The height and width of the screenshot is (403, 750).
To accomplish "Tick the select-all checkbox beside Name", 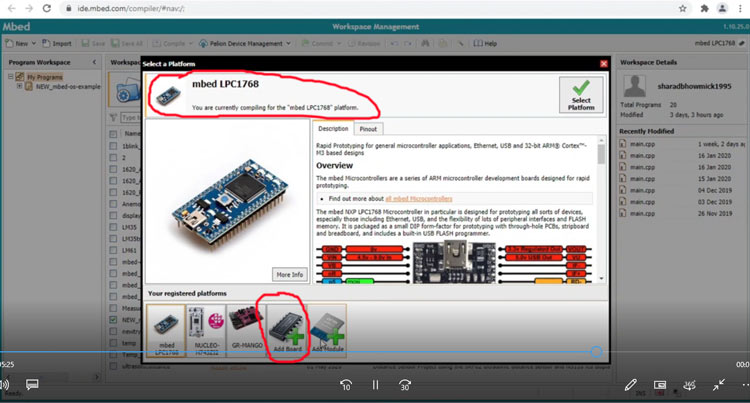I will point(113,134).
